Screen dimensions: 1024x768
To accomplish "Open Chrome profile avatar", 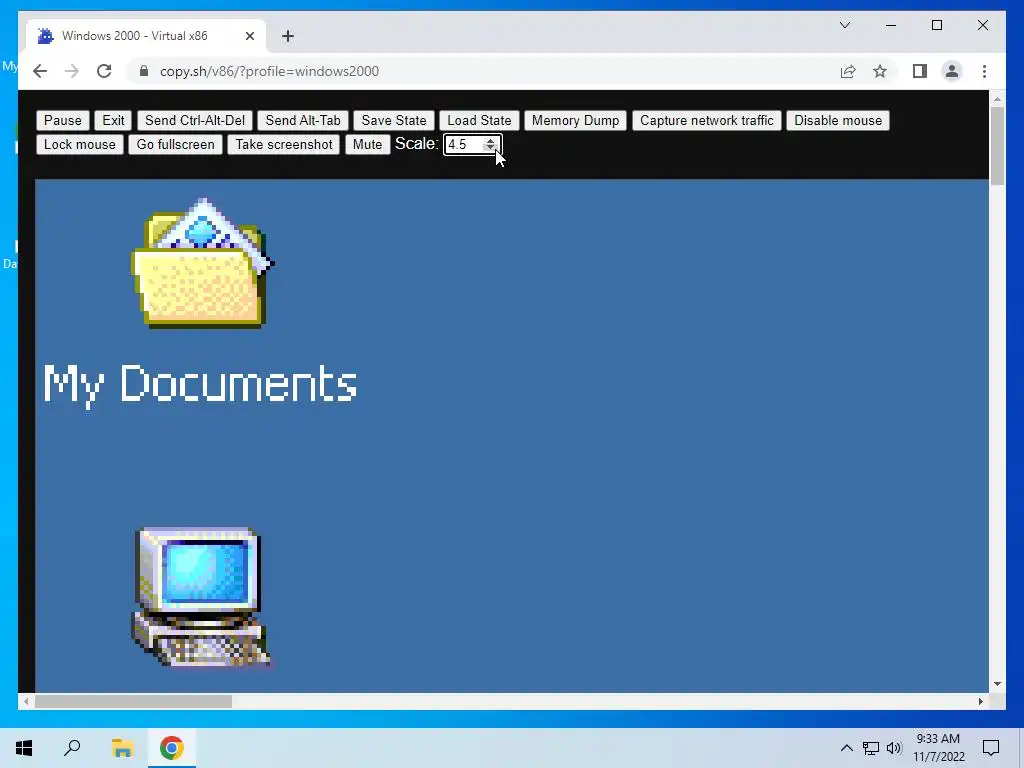I will 952,71.
